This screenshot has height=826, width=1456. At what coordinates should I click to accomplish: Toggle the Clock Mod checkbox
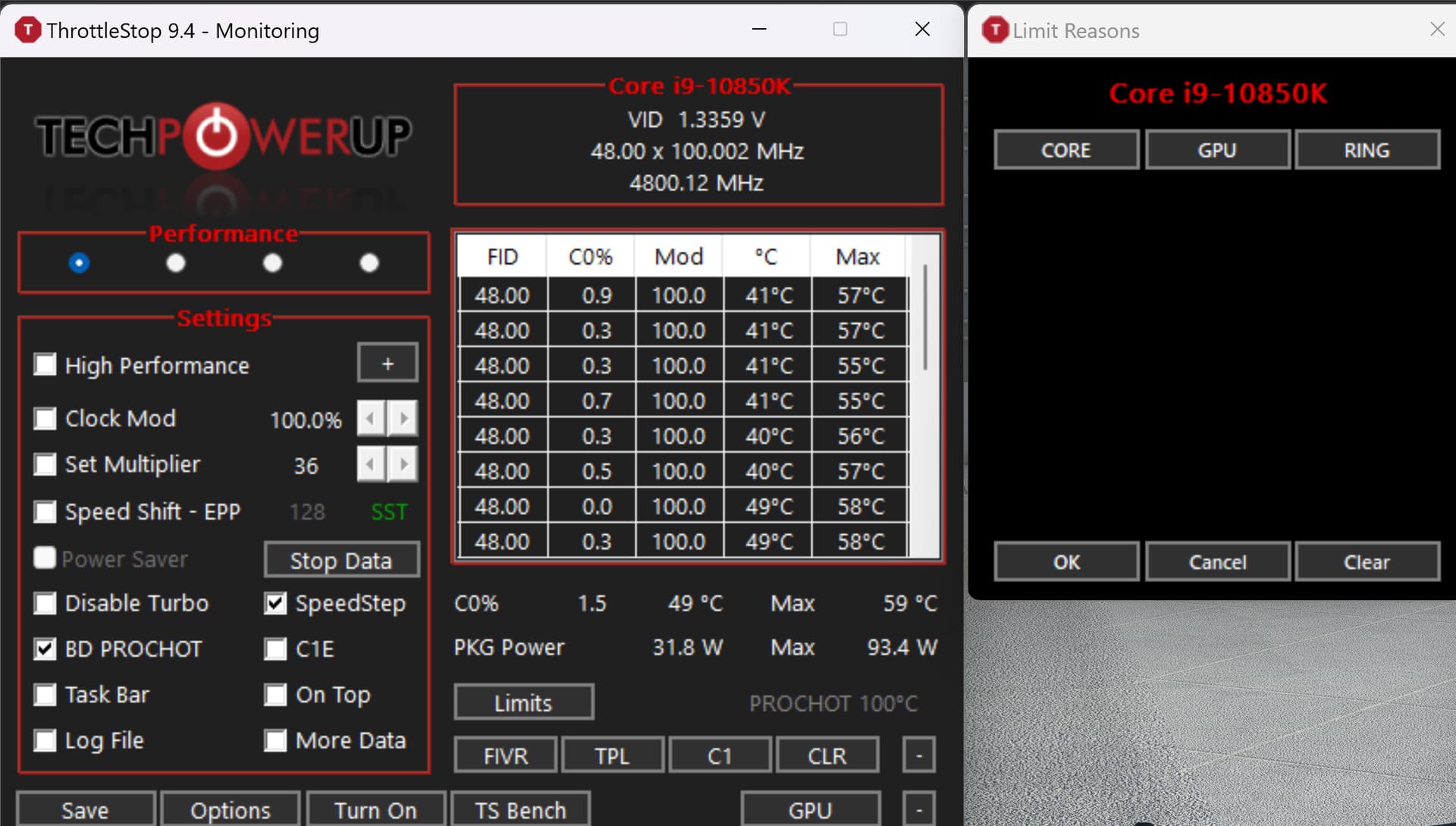pyautogui.click(x=45, y=418)
